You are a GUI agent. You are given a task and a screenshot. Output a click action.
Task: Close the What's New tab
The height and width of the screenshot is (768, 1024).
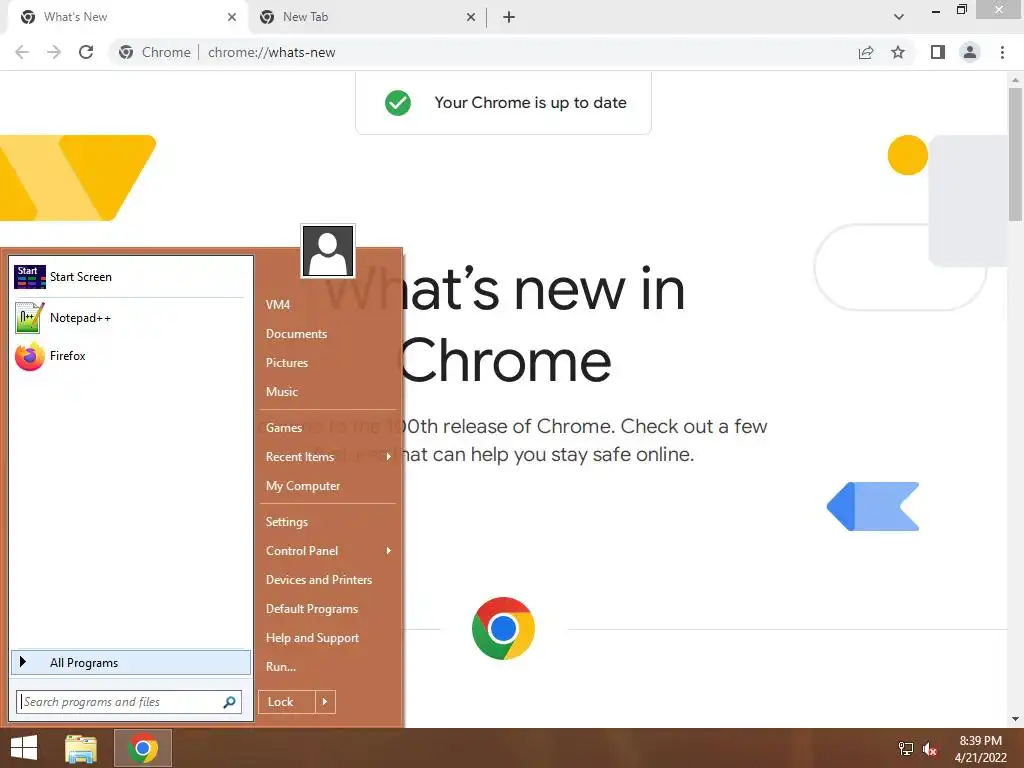[232, 17]
